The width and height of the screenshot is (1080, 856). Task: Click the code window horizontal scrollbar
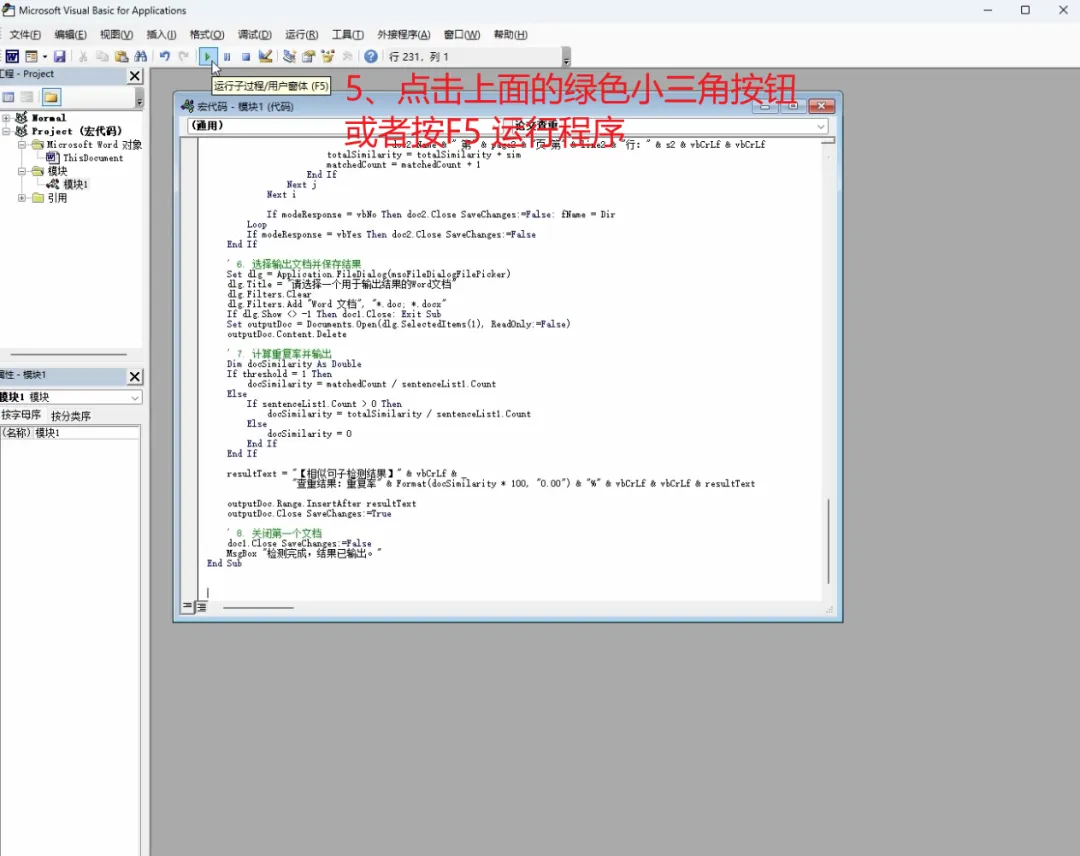258,607
